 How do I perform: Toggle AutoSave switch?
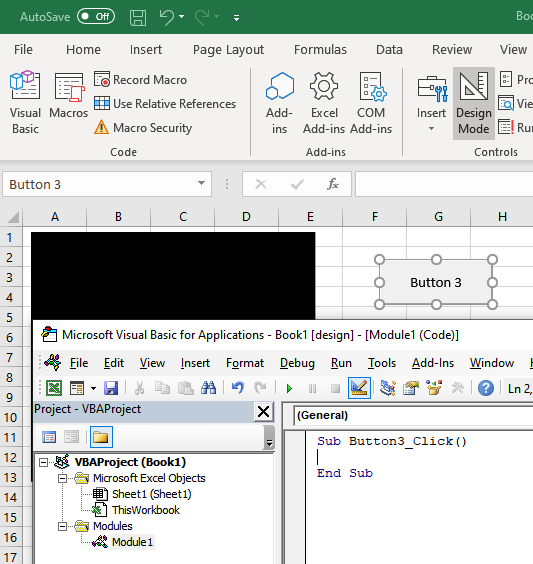96,17
